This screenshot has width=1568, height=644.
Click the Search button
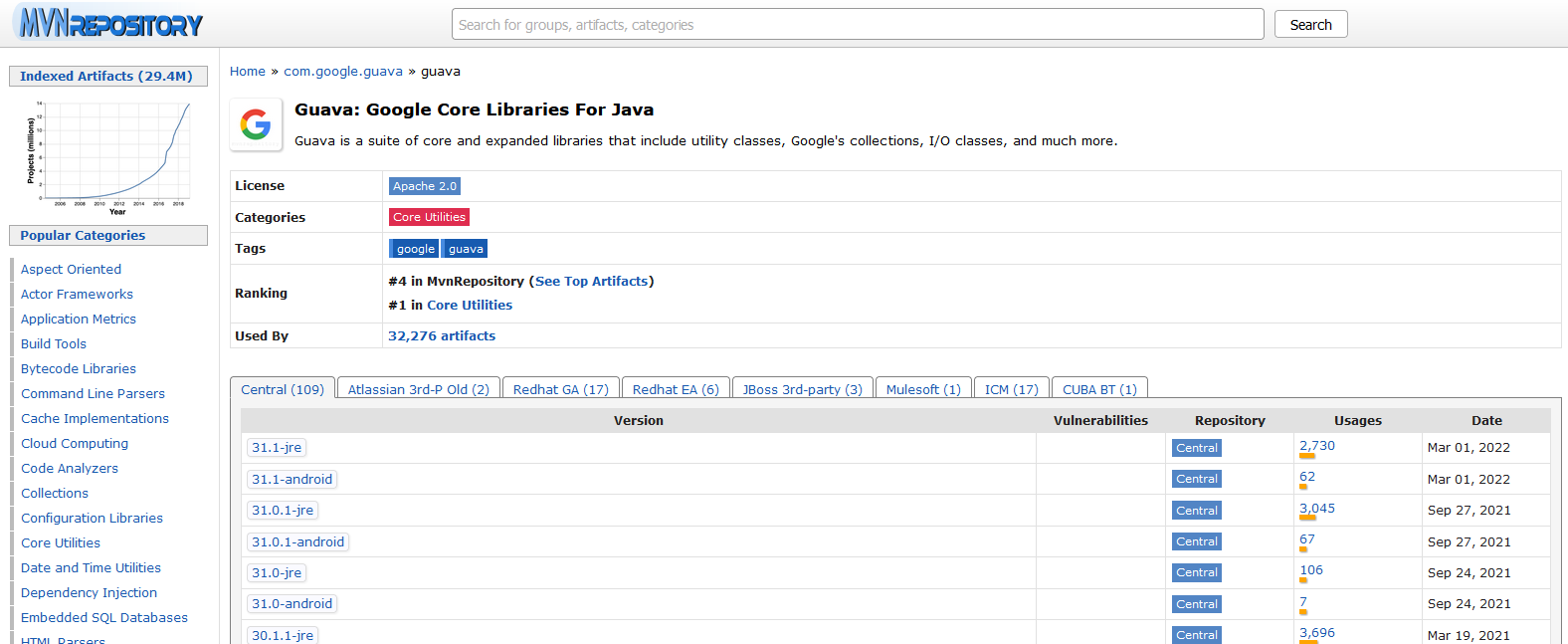pyautogui.click(x=1310, y=24)
